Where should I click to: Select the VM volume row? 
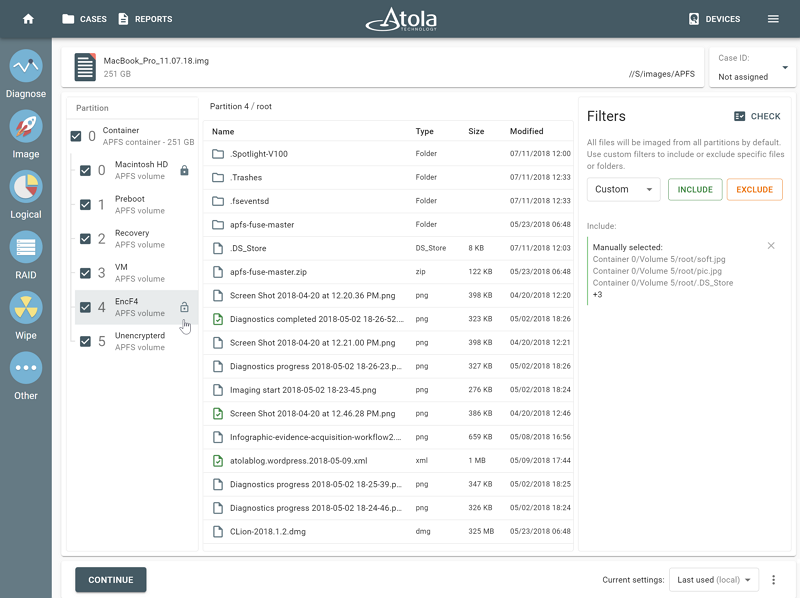tap(136, 273)
